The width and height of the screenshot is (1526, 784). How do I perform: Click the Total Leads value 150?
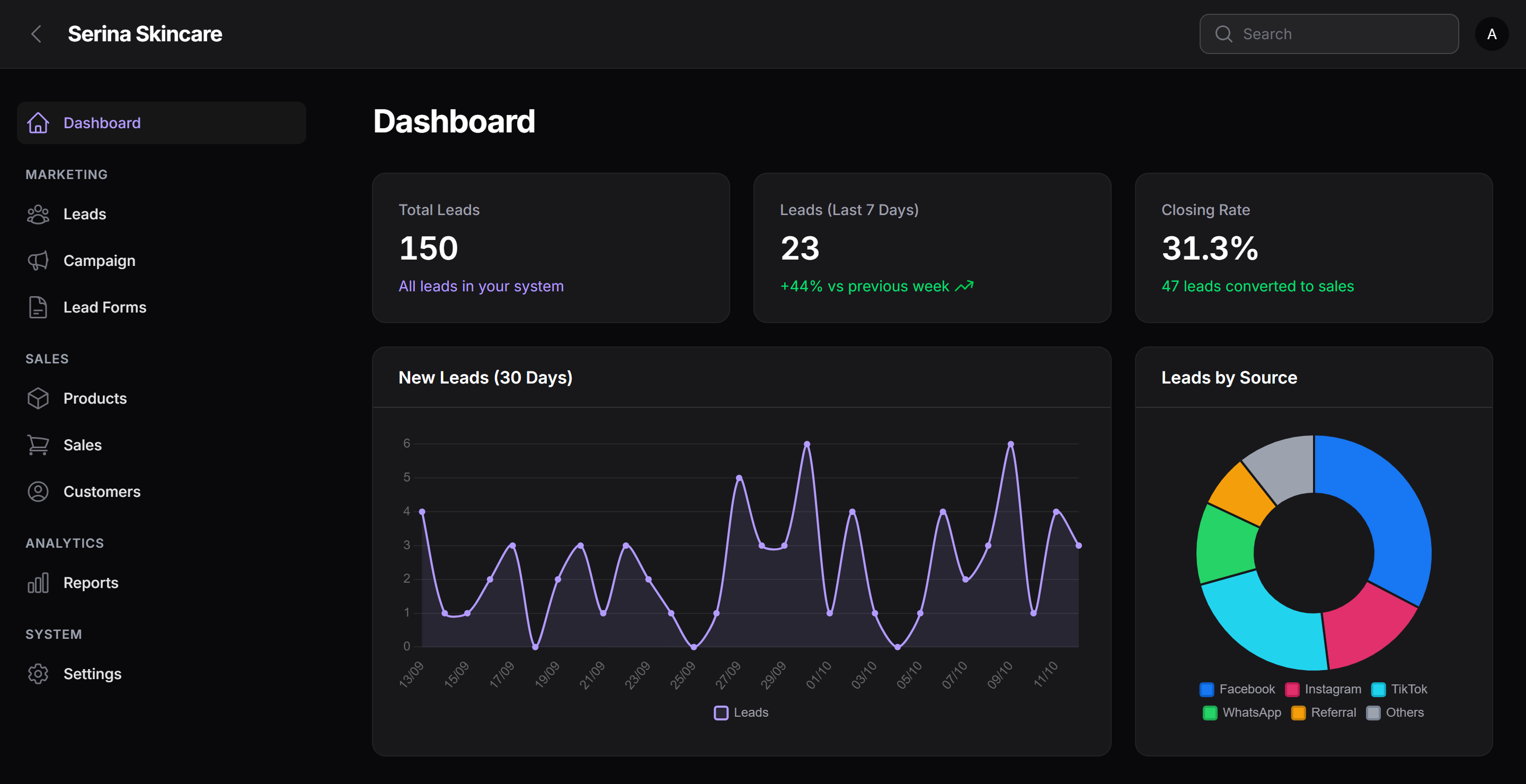428,247
